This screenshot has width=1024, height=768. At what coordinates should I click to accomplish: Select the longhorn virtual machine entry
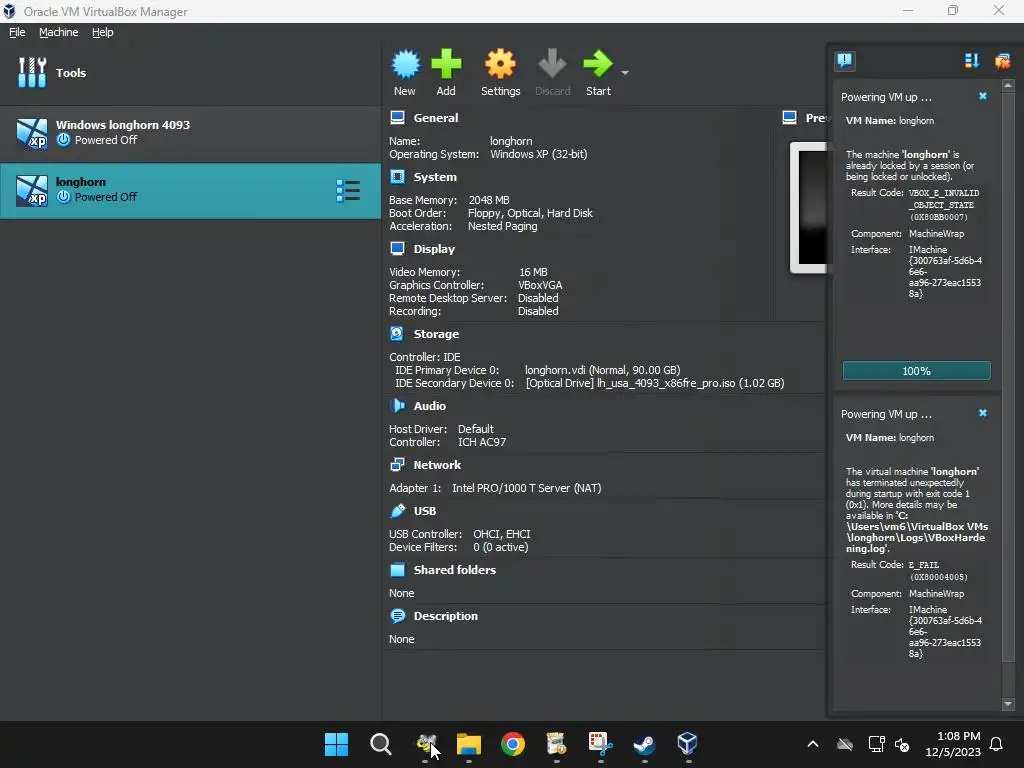coord(190,190)
